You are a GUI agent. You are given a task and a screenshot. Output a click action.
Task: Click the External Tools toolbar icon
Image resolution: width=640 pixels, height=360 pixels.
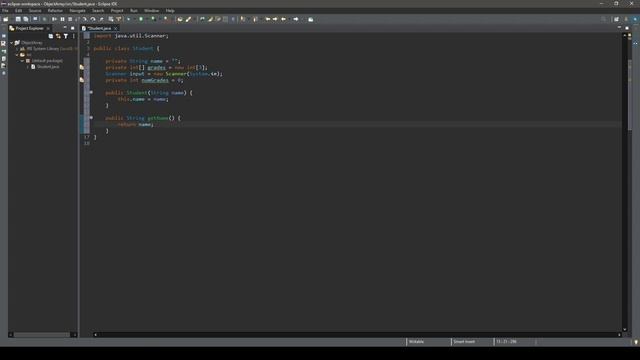point(166,19)
